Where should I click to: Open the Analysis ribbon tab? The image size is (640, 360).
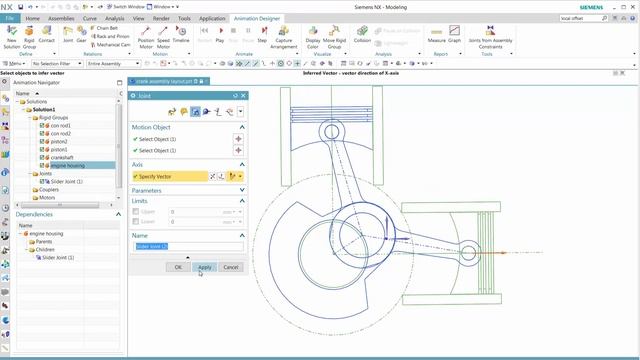(115, 18)
